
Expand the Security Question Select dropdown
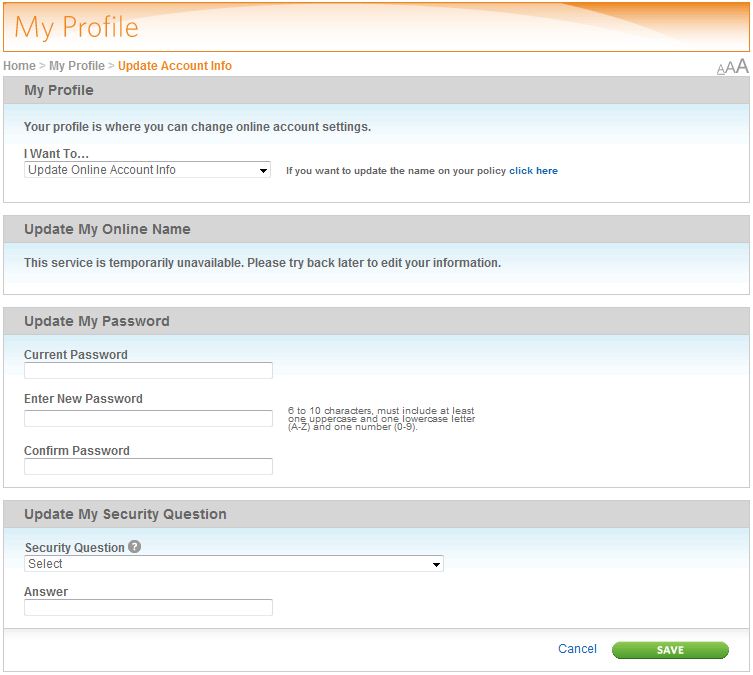[x=234, y=564]
